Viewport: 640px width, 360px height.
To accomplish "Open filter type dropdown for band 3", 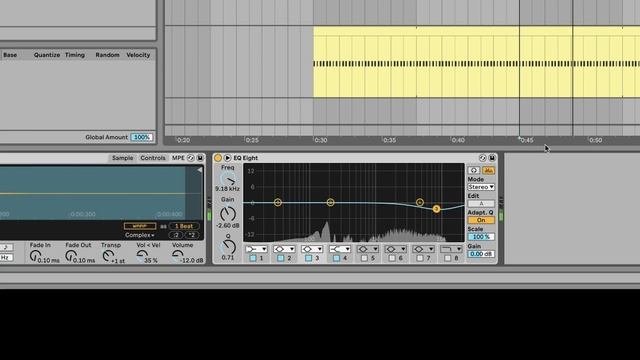I will [x=311, y=249].
